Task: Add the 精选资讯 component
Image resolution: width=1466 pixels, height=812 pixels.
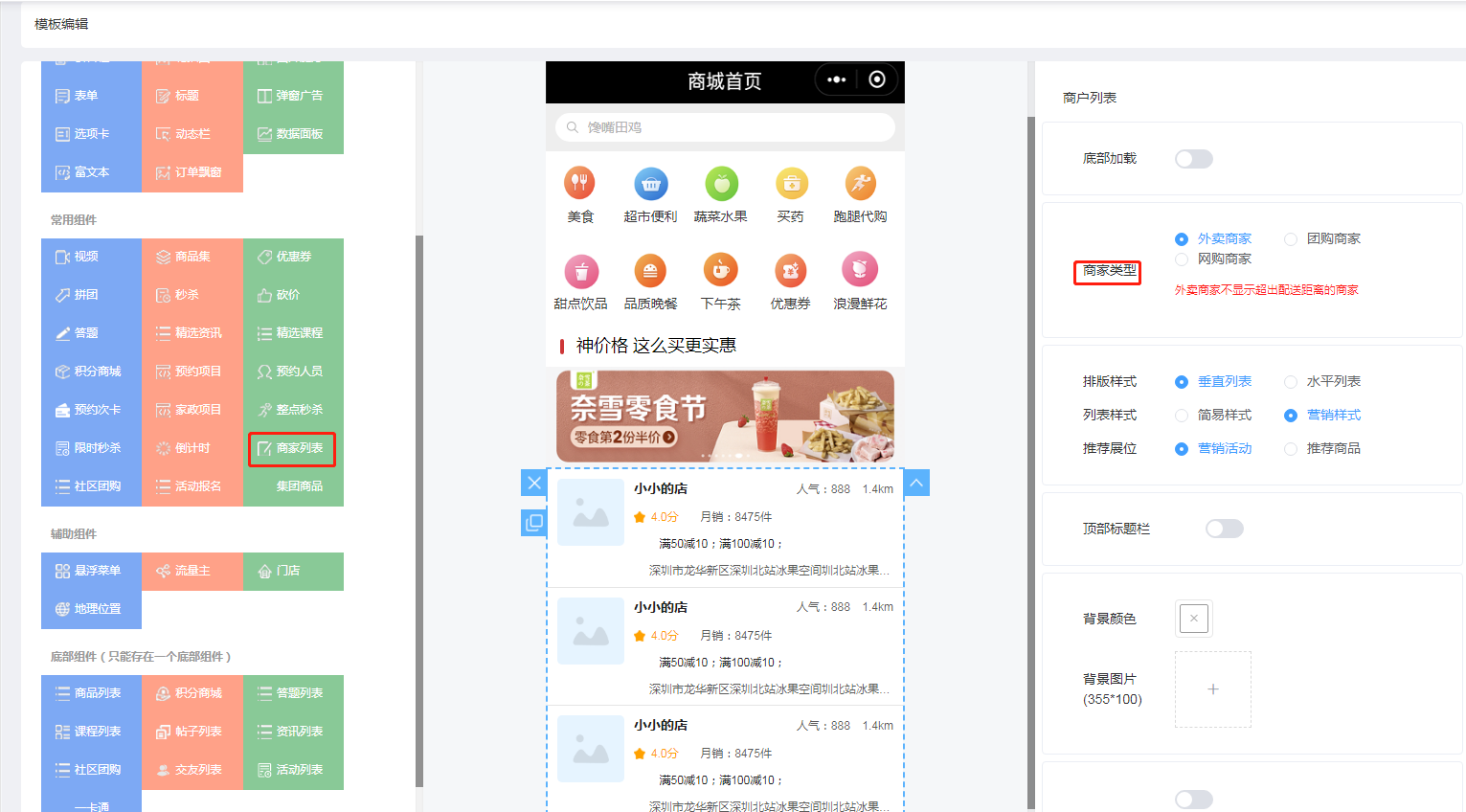Action: pyautogui.click(x=192, y=333)
